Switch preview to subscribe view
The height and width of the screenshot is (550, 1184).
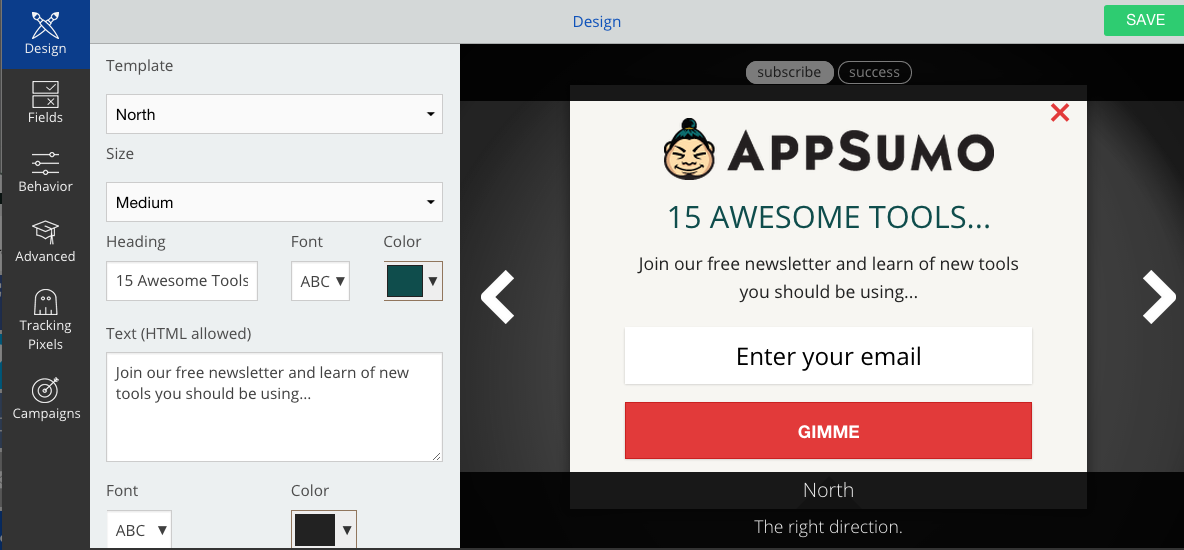point(789,73)
